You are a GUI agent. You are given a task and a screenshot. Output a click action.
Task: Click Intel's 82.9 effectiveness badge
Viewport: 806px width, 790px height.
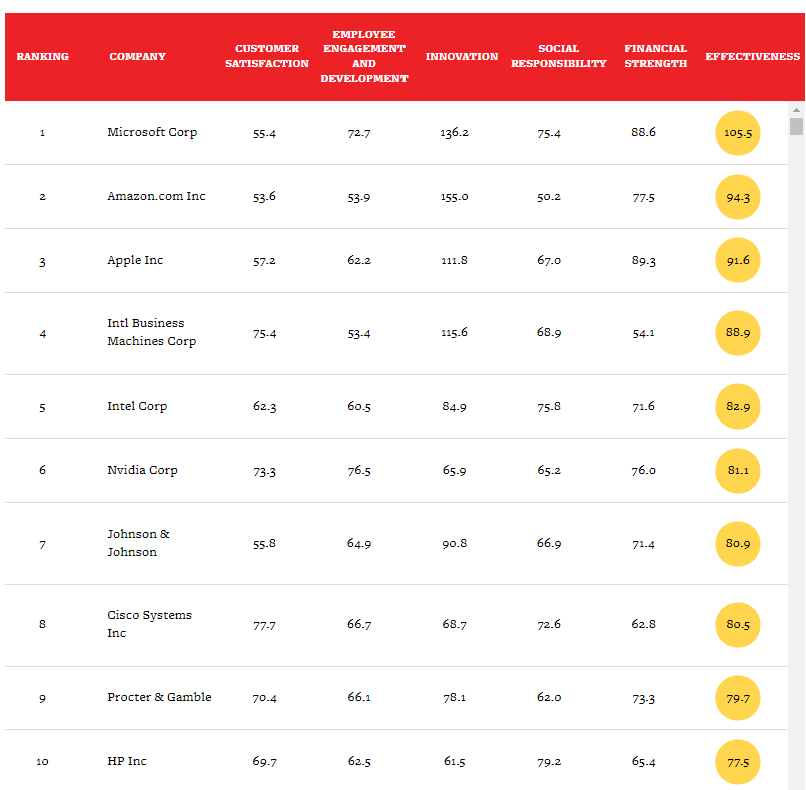click(x=738, y=407)
